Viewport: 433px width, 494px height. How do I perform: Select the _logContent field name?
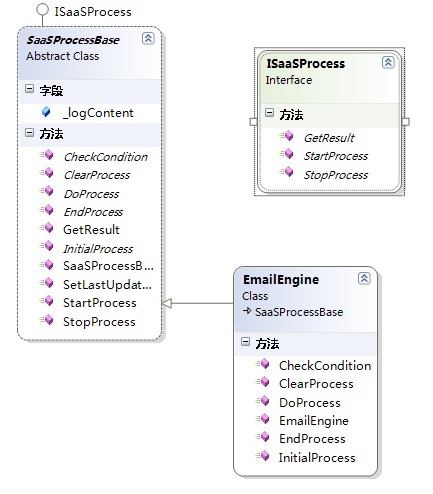click(98, 113)
